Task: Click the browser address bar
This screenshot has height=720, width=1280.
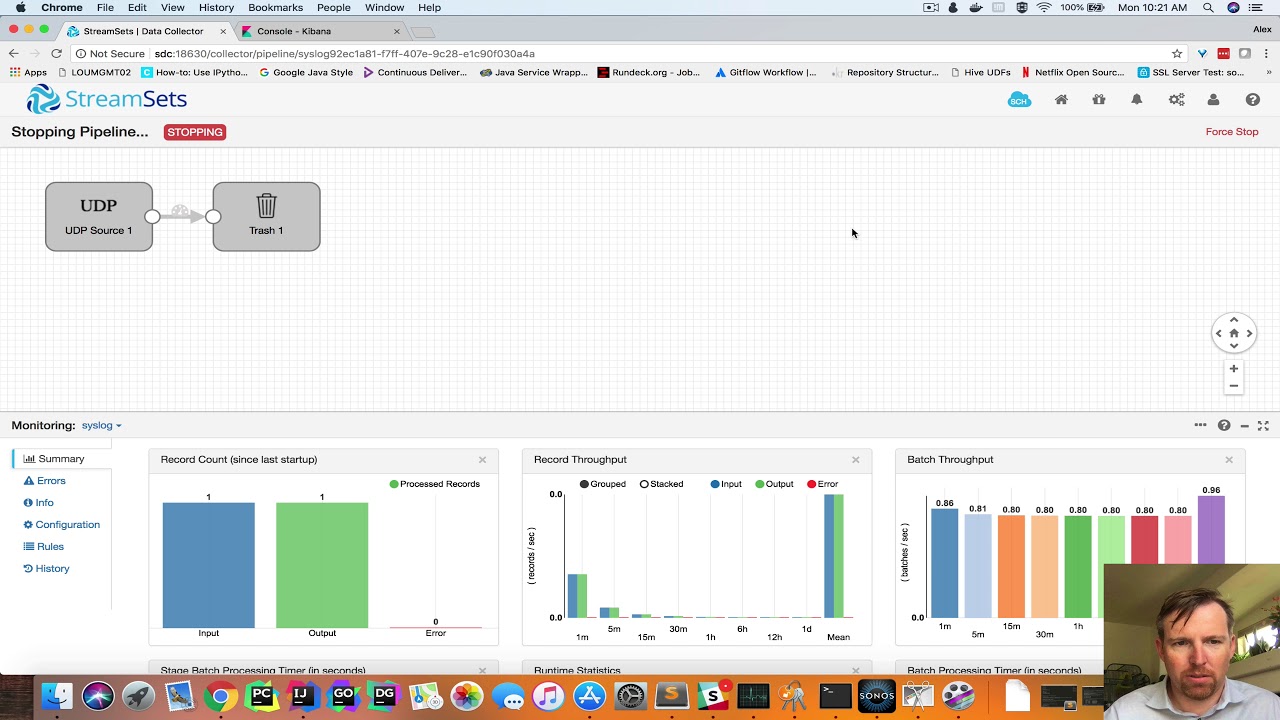Action: tap(620, 54)
